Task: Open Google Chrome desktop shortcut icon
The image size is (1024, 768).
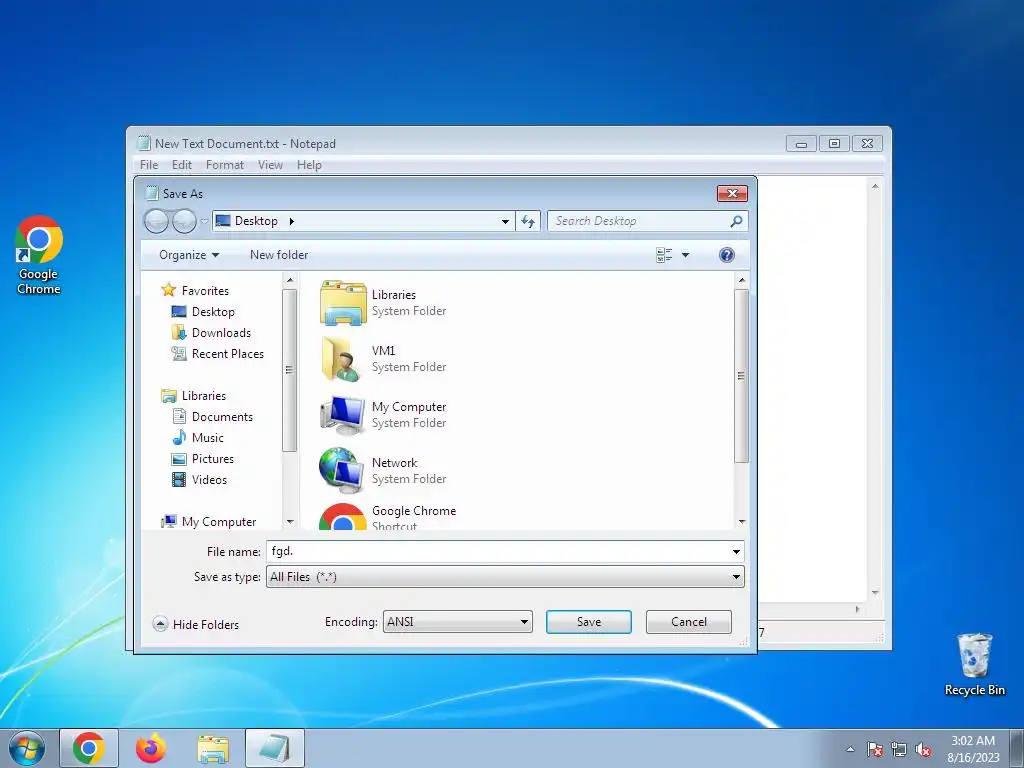Action: [39, 255]
